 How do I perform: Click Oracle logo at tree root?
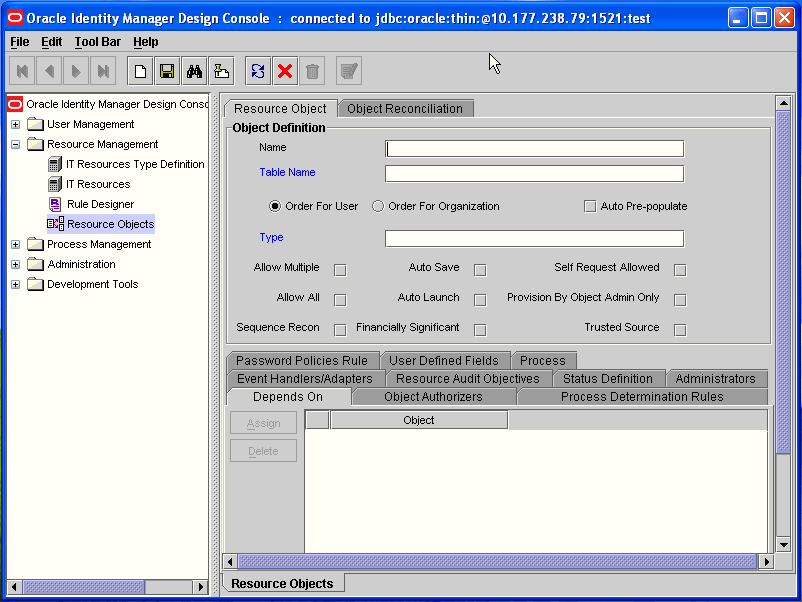15,104
